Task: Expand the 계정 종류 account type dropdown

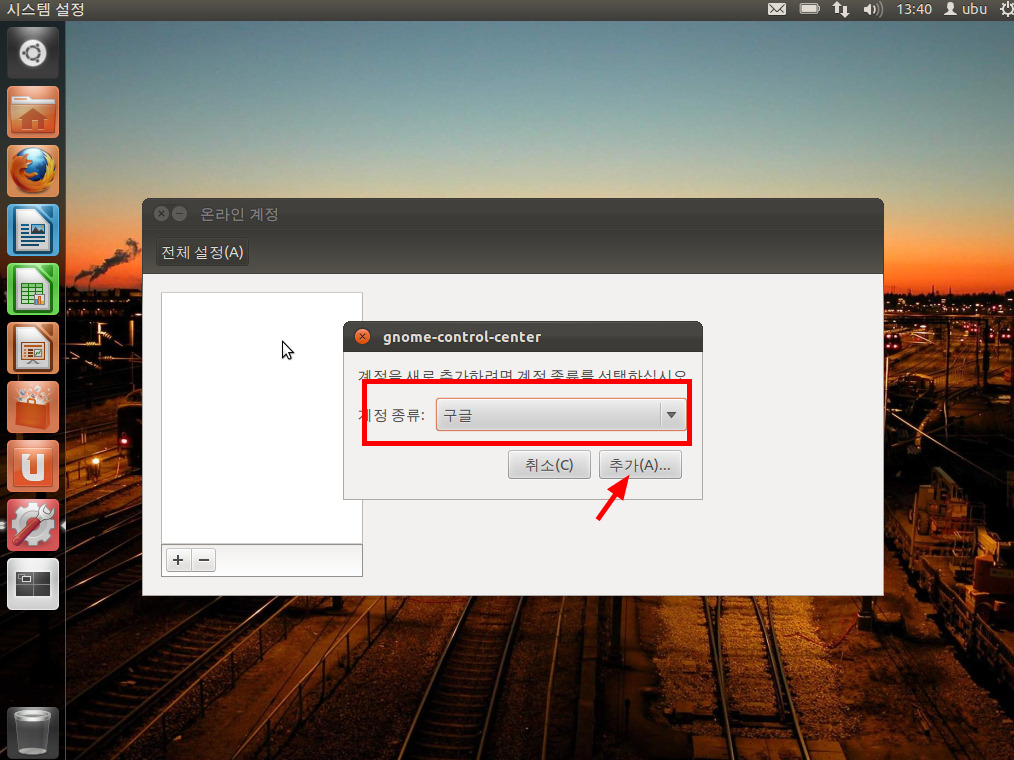Action: (561, 415)
